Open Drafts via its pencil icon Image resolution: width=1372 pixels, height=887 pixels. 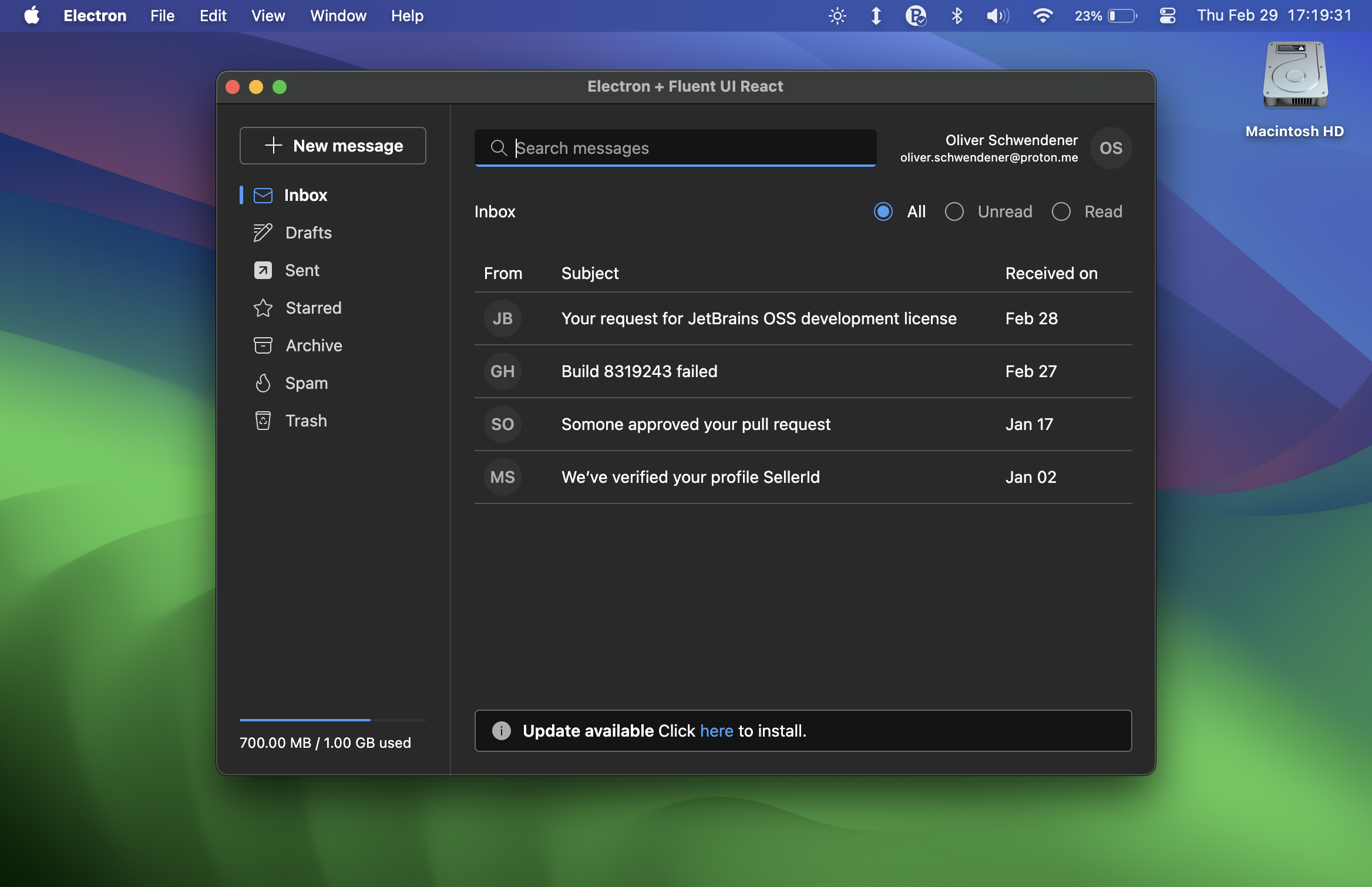[x=263, y=233]
